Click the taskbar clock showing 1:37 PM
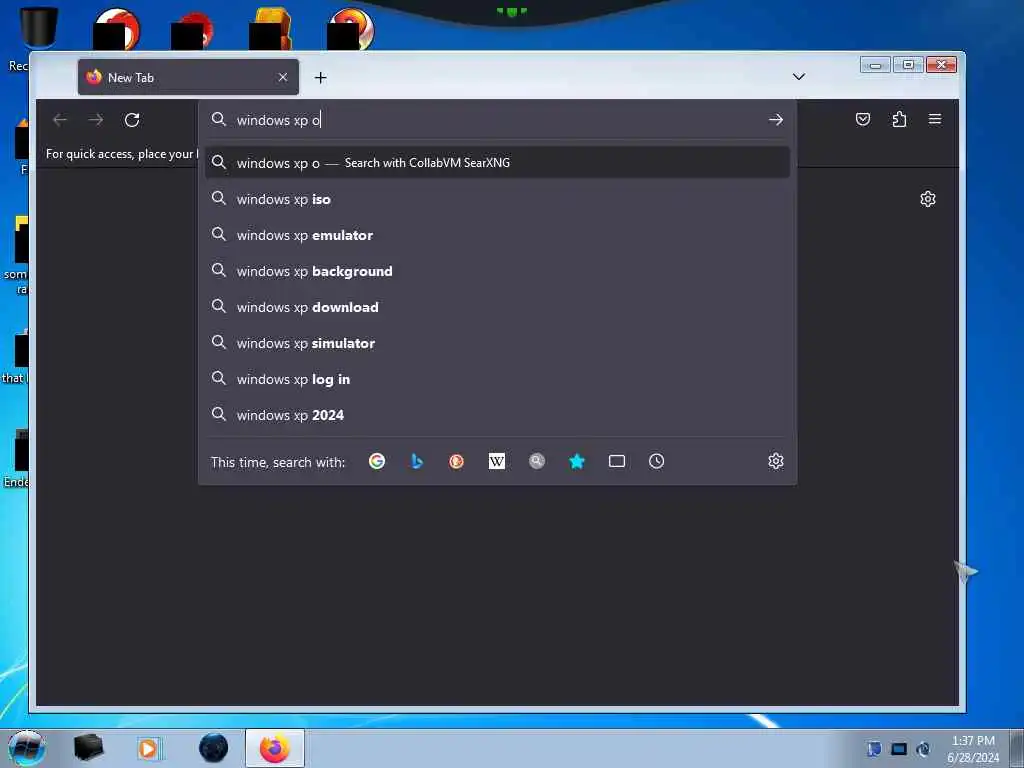 [x=973, y=749]
